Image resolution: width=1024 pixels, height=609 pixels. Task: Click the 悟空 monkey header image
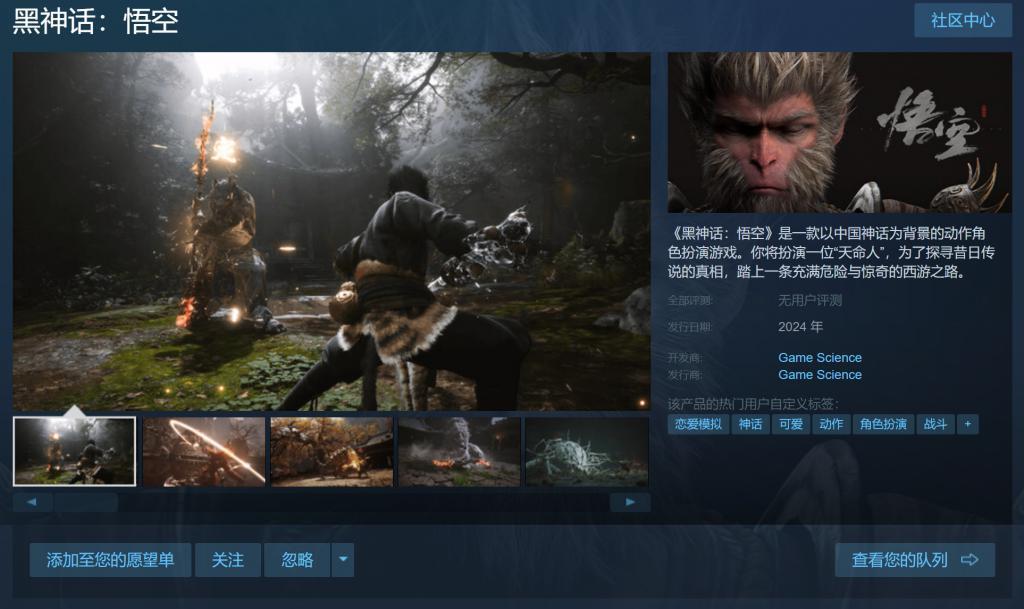pos(839,133)
